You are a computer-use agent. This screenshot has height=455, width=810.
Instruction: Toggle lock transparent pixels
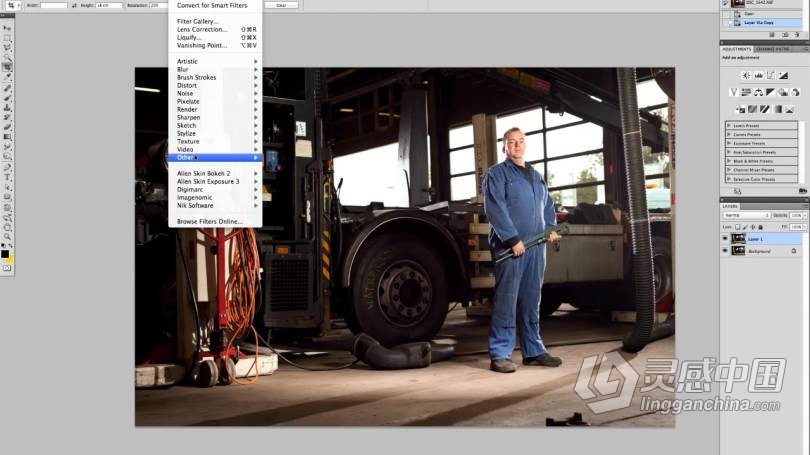738,227
